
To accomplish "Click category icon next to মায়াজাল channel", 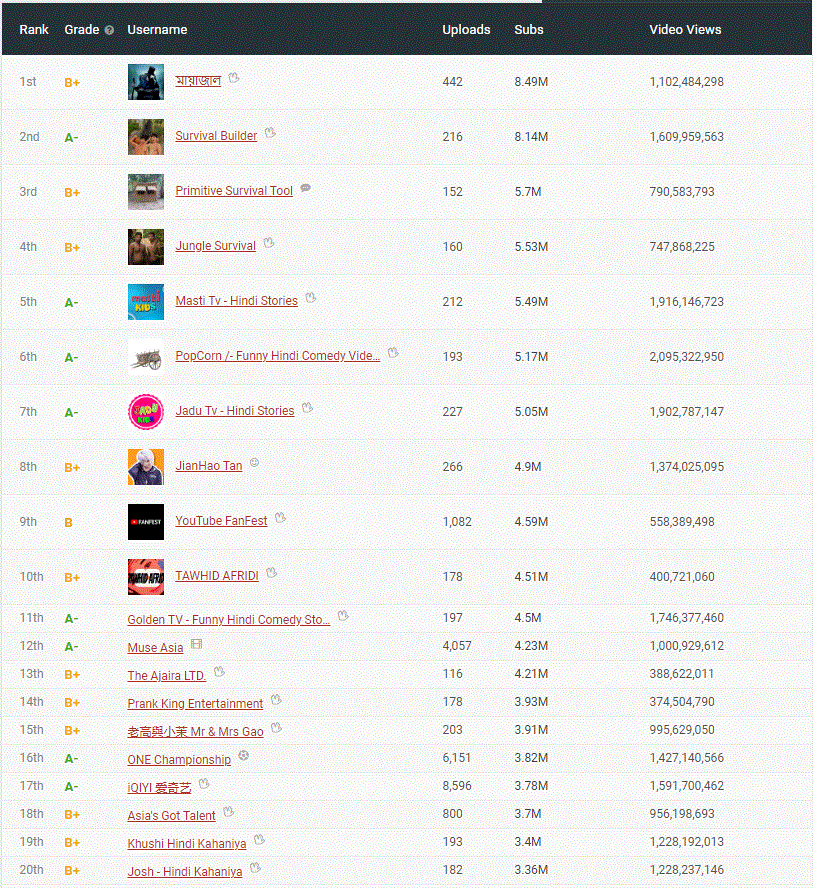I will click(234, 78).
